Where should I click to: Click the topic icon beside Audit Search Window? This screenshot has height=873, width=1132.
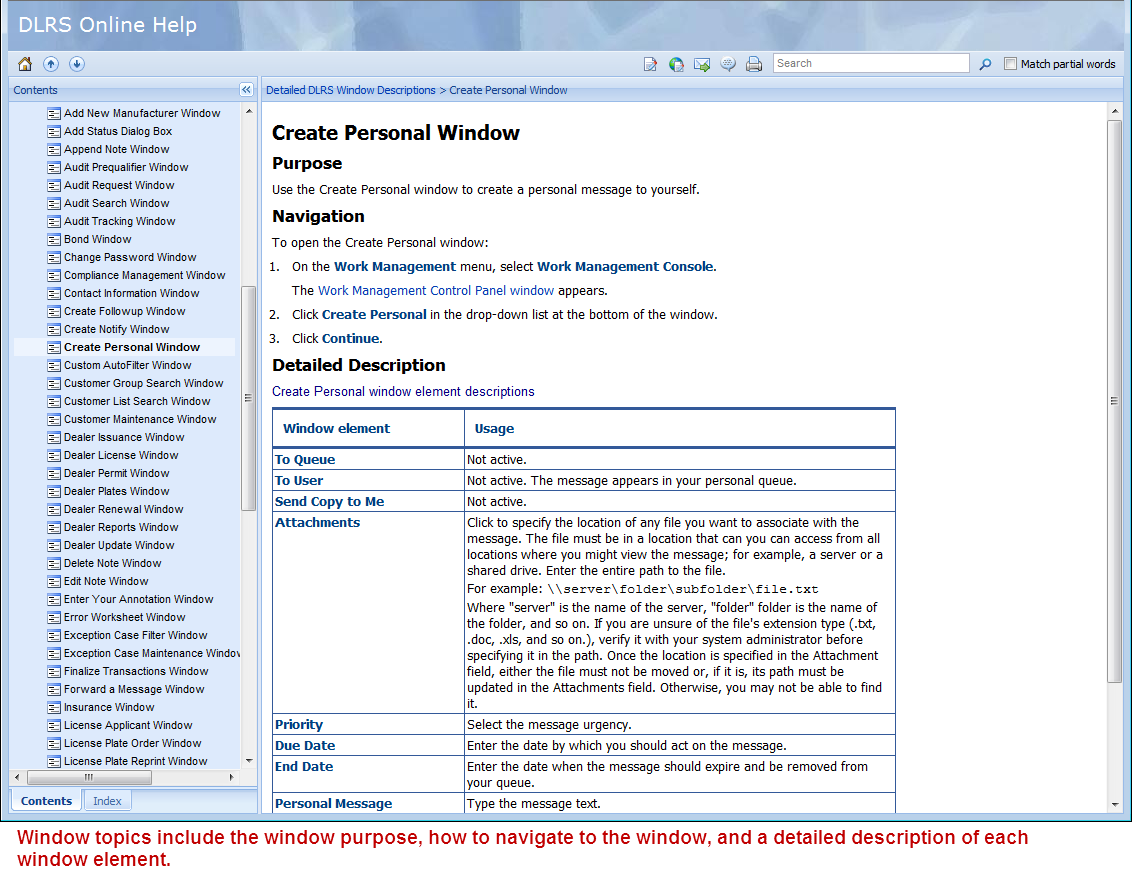pyautogui.click(x=53, y=204)
